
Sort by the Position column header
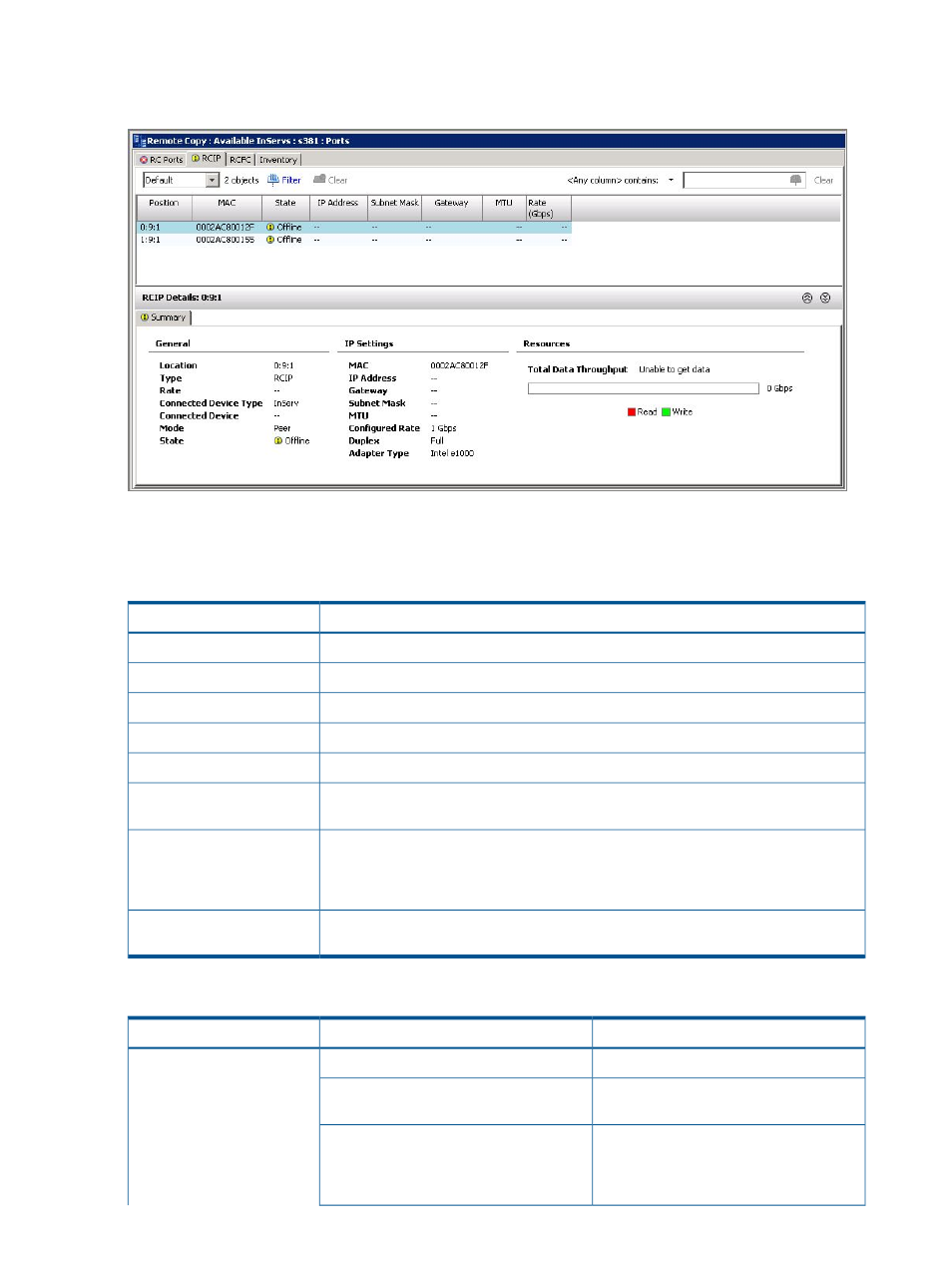(164, 208)
